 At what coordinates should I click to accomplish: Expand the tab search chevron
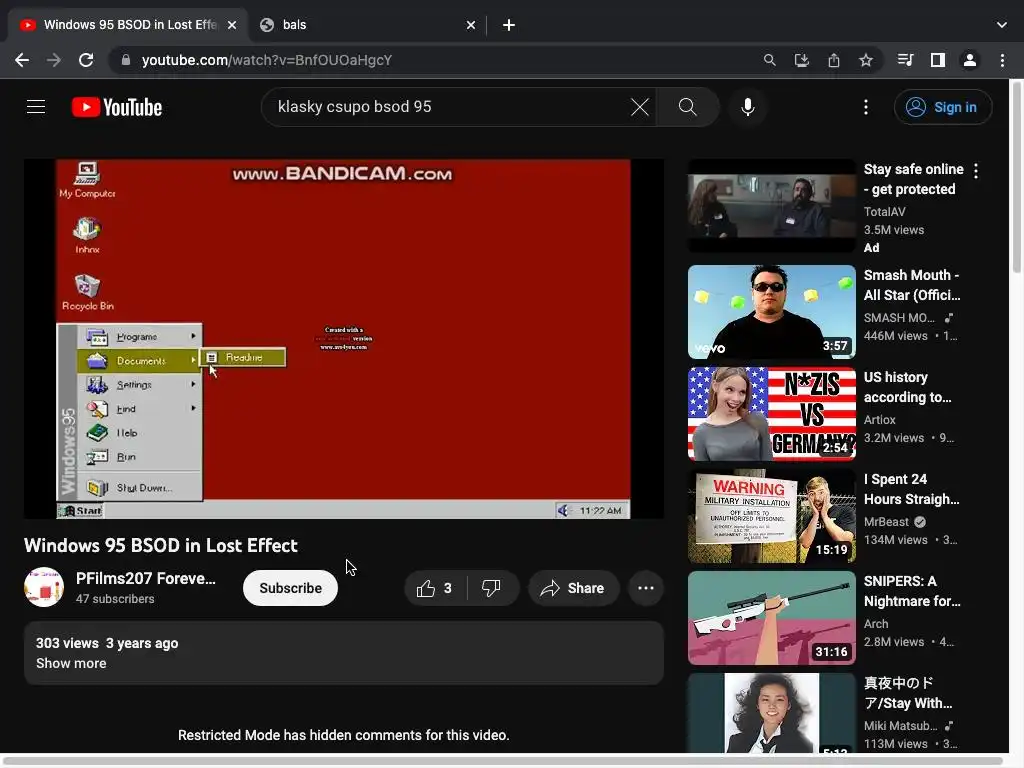[1002, 25]
